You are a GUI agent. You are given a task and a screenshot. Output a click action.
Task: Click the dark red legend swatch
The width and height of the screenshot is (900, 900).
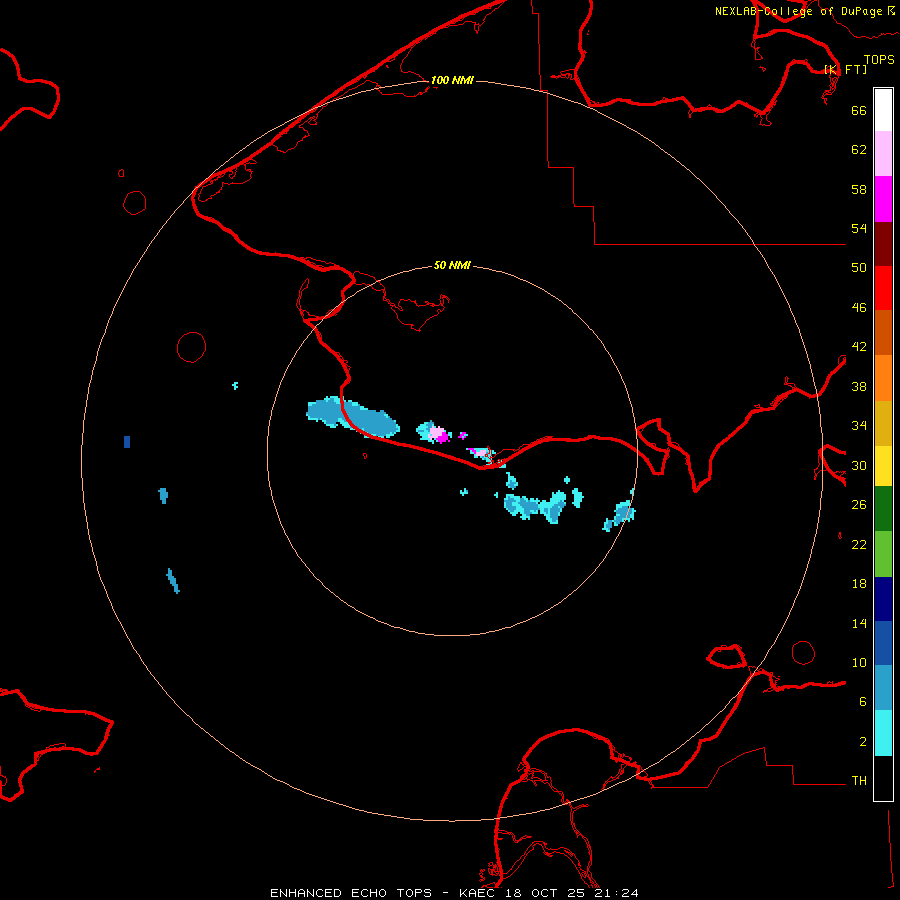[x=883, y=243]
